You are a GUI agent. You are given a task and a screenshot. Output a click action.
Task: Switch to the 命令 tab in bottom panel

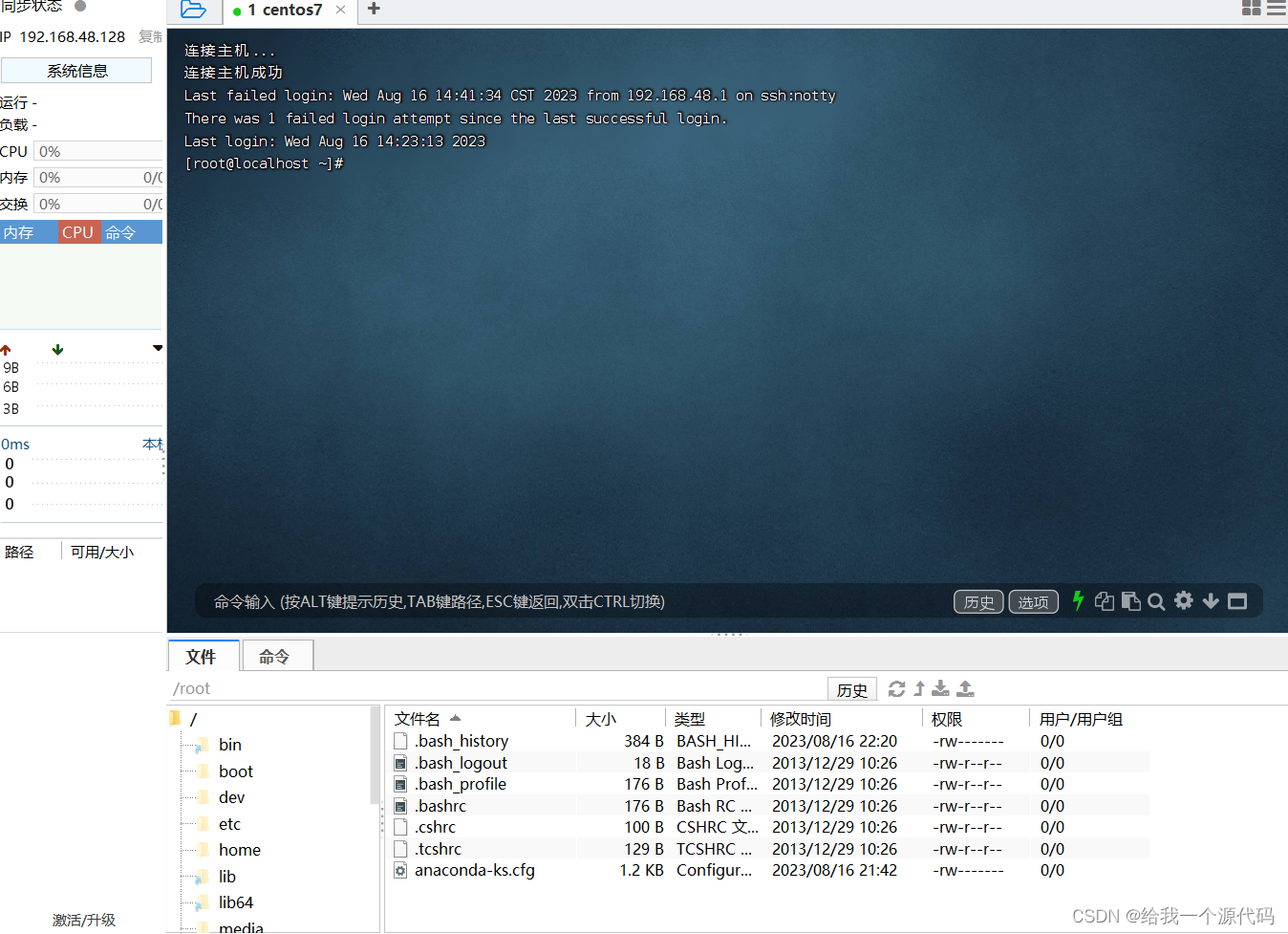click(277, 657)
